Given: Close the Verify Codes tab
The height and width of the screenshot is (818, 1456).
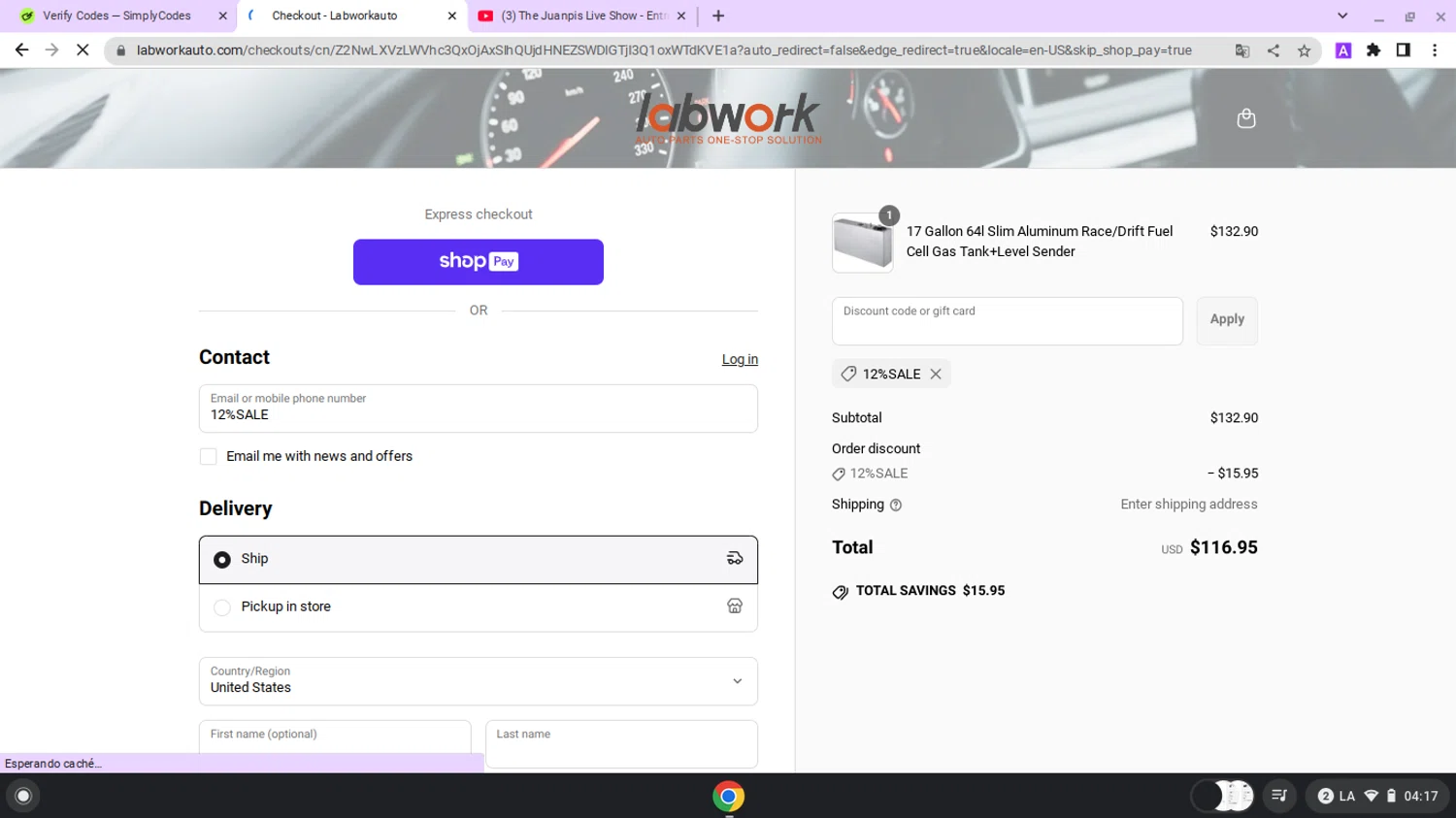Looking at the screenshot, I should 222,16.
